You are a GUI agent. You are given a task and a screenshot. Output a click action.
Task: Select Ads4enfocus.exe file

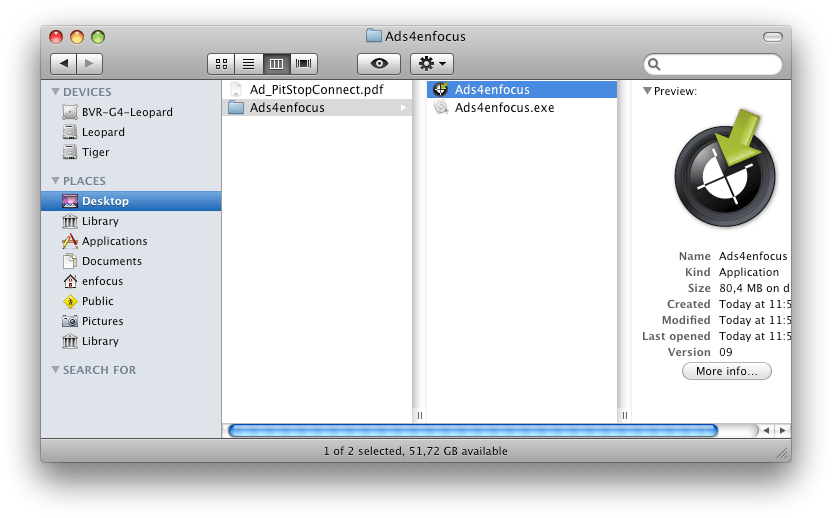[522, 108]
